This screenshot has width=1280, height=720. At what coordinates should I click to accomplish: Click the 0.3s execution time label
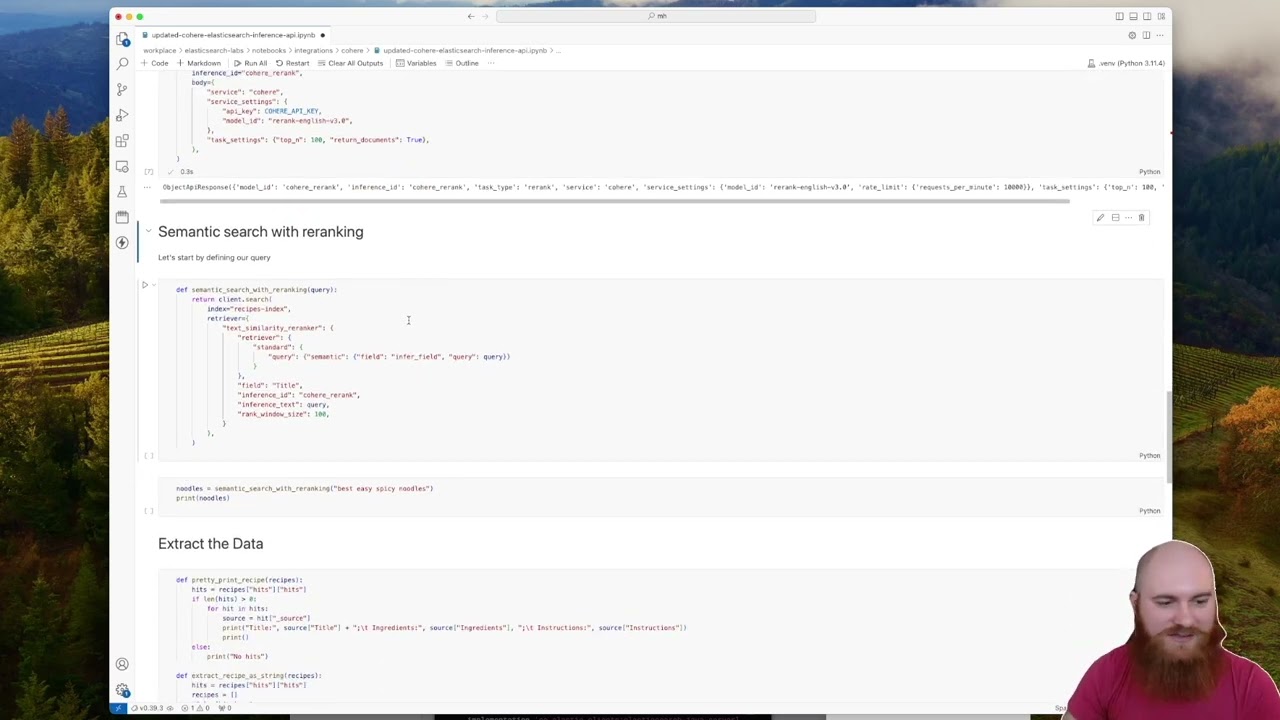click(x=187, y=172)
